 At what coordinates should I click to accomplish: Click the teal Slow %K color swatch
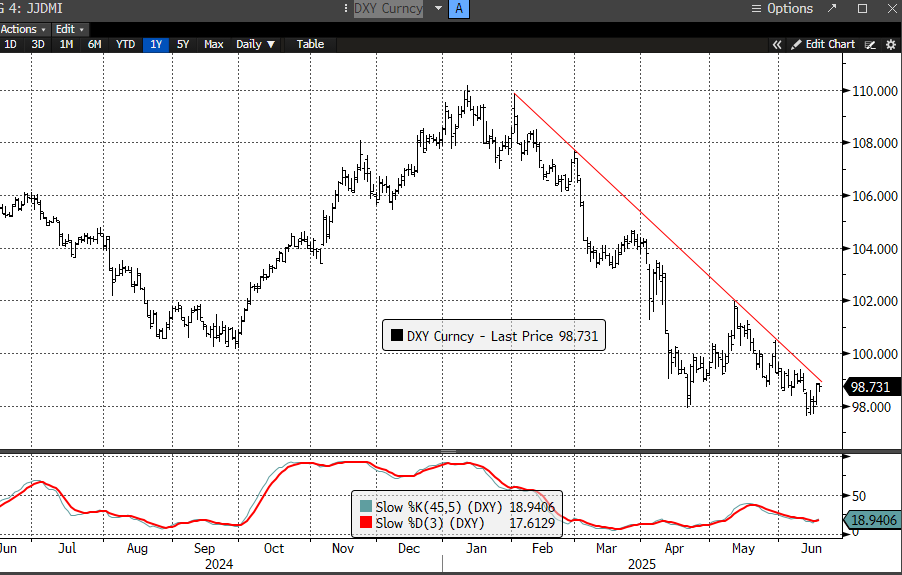coord(366,507)
